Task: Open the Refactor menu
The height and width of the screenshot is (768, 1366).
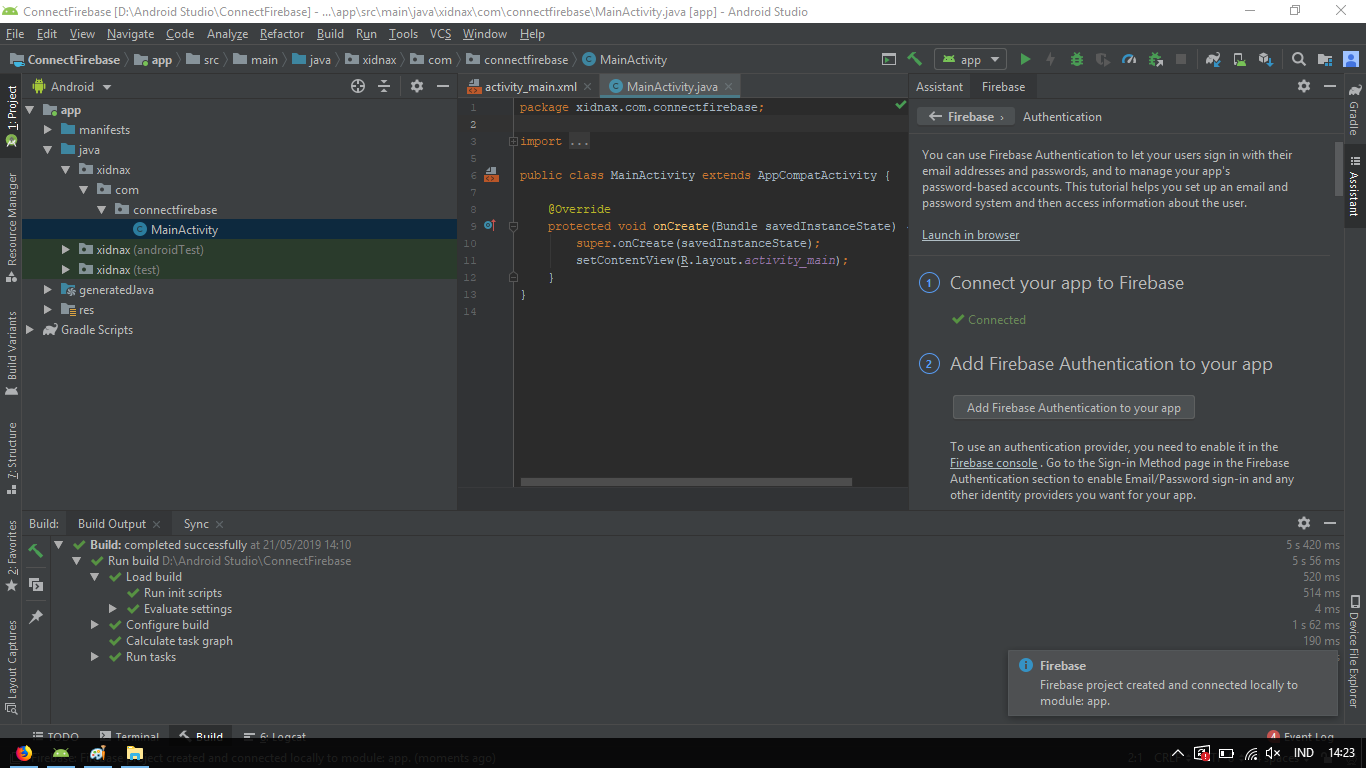Action: pos(282,34)
